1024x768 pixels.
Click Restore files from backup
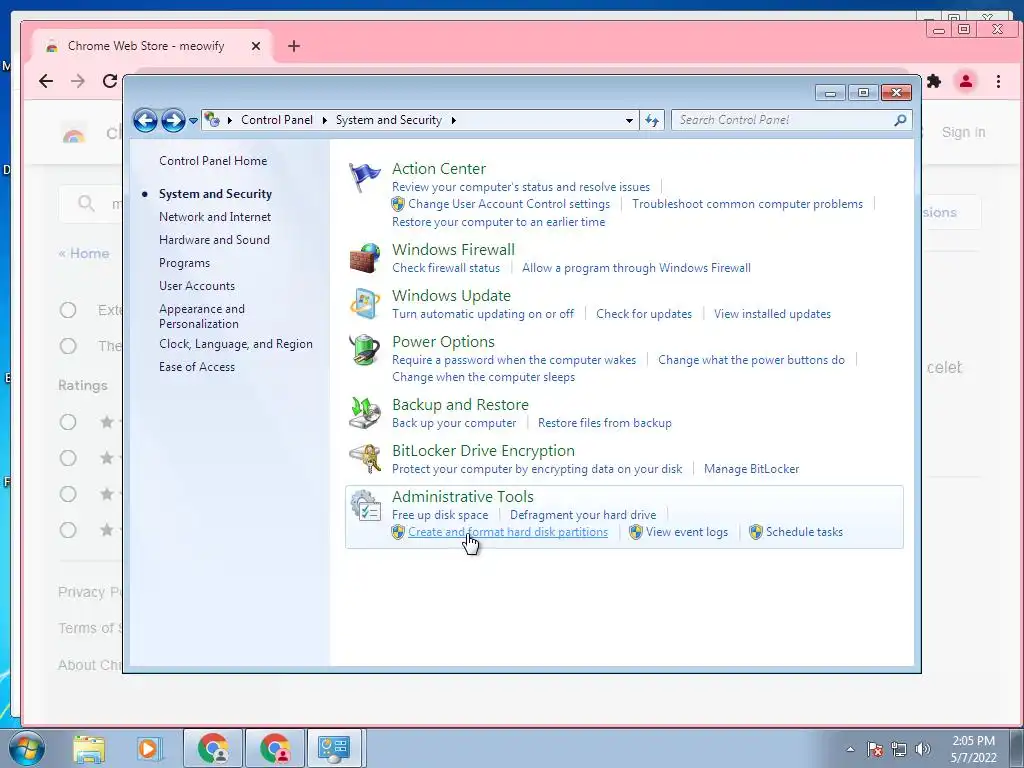(x=605, y=423)
